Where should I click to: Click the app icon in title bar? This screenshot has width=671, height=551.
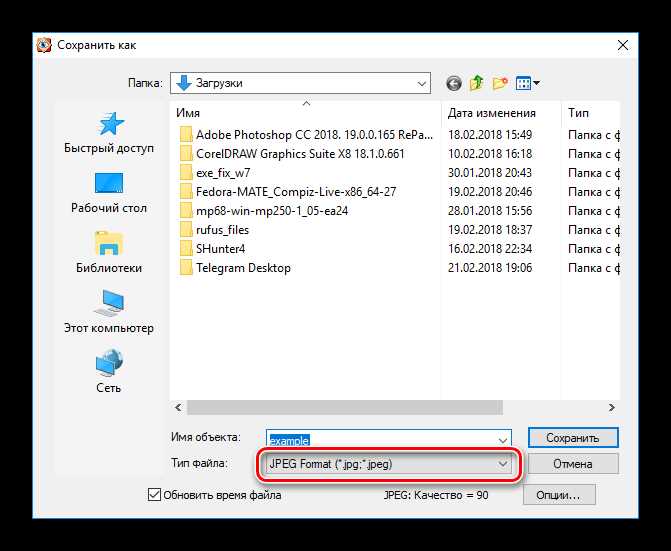(x=44, y=45)
